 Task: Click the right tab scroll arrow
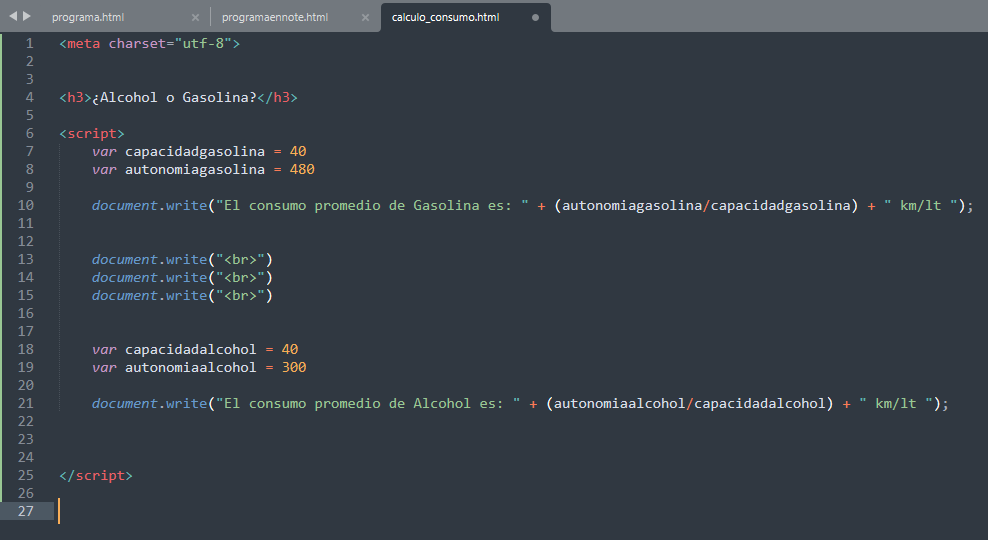[27, 16]
